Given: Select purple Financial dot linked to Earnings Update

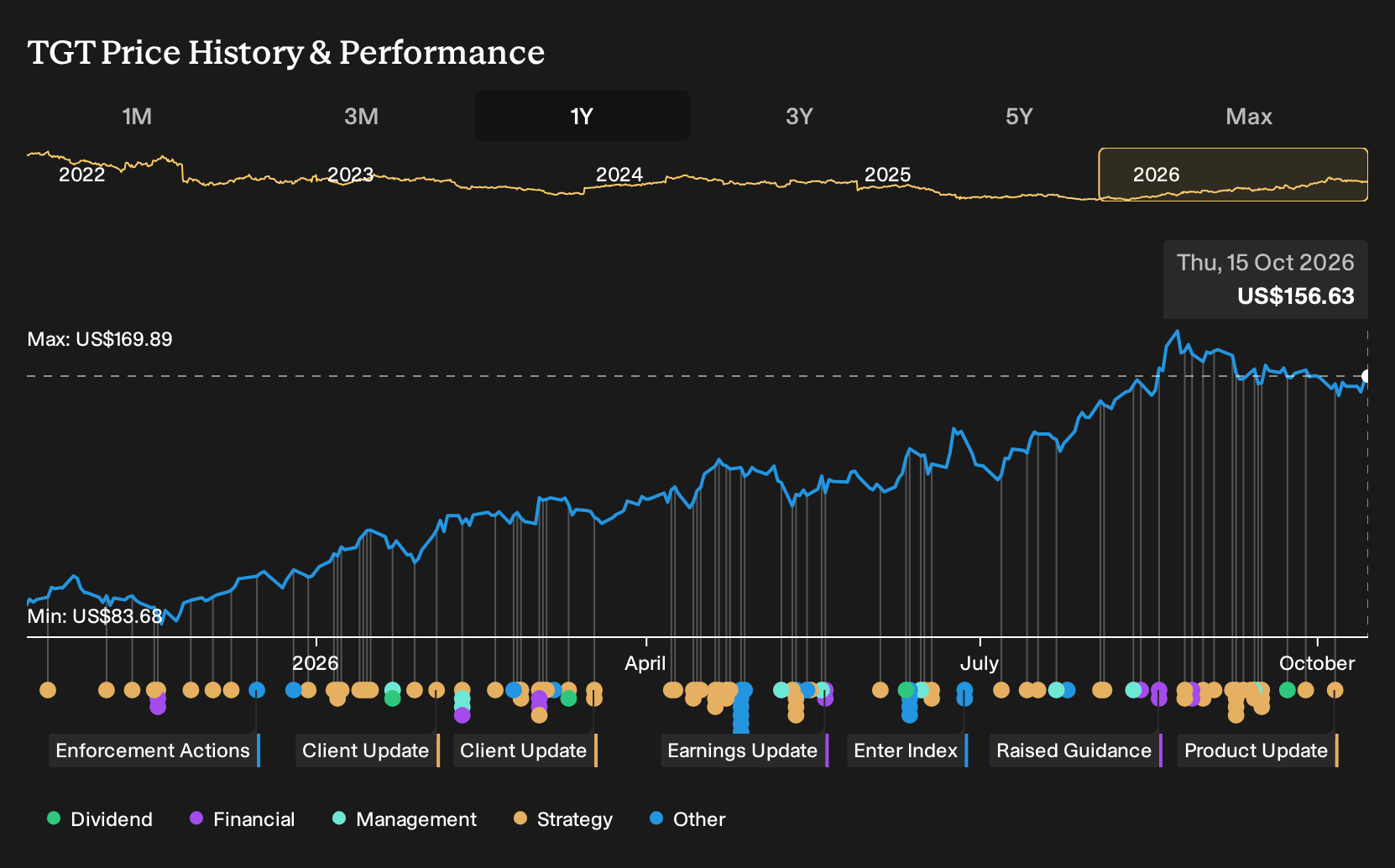Looking at the screenshot, I should [825, 698].
